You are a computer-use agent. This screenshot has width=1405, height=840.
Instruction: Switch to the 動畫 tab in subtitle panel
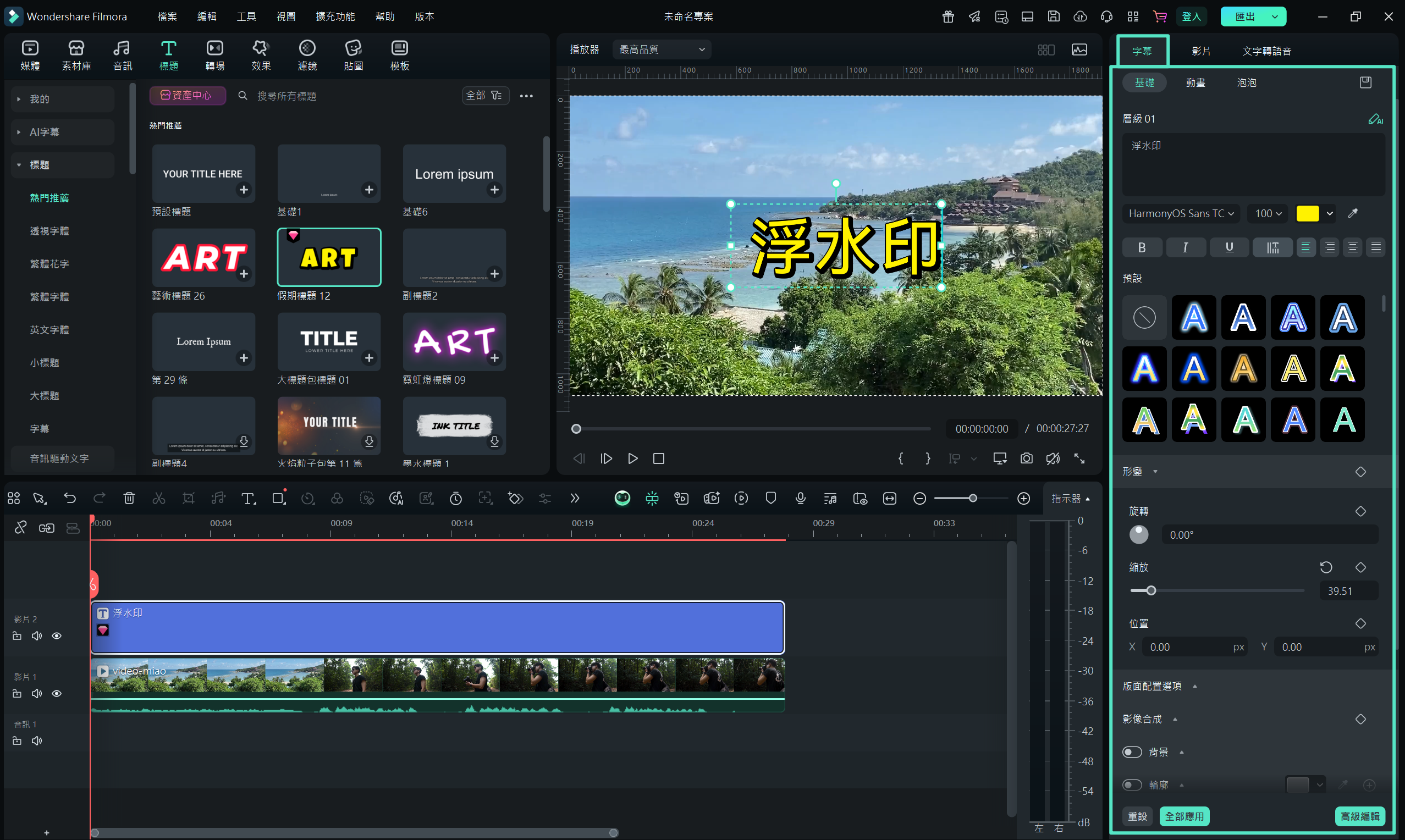[x=1195, y=82]
